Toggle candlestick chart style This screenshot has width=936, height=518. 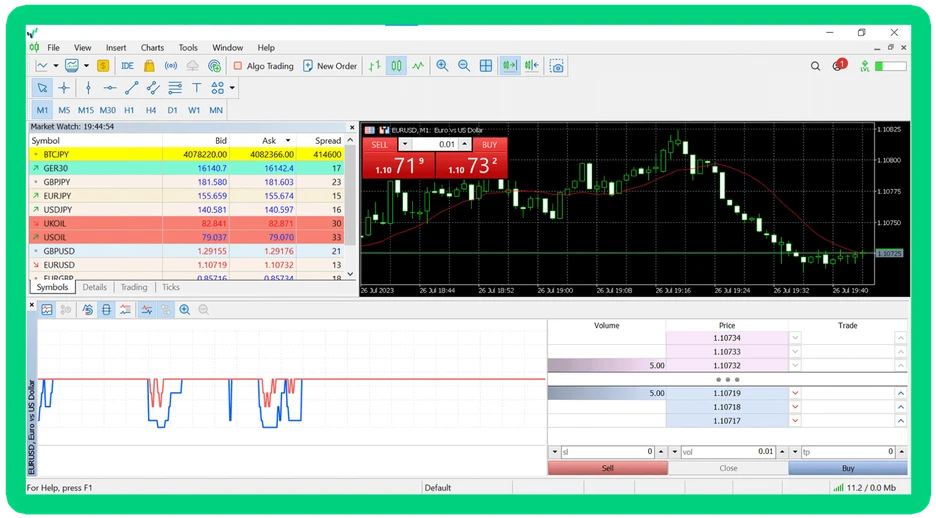click(x=396, y=66)
